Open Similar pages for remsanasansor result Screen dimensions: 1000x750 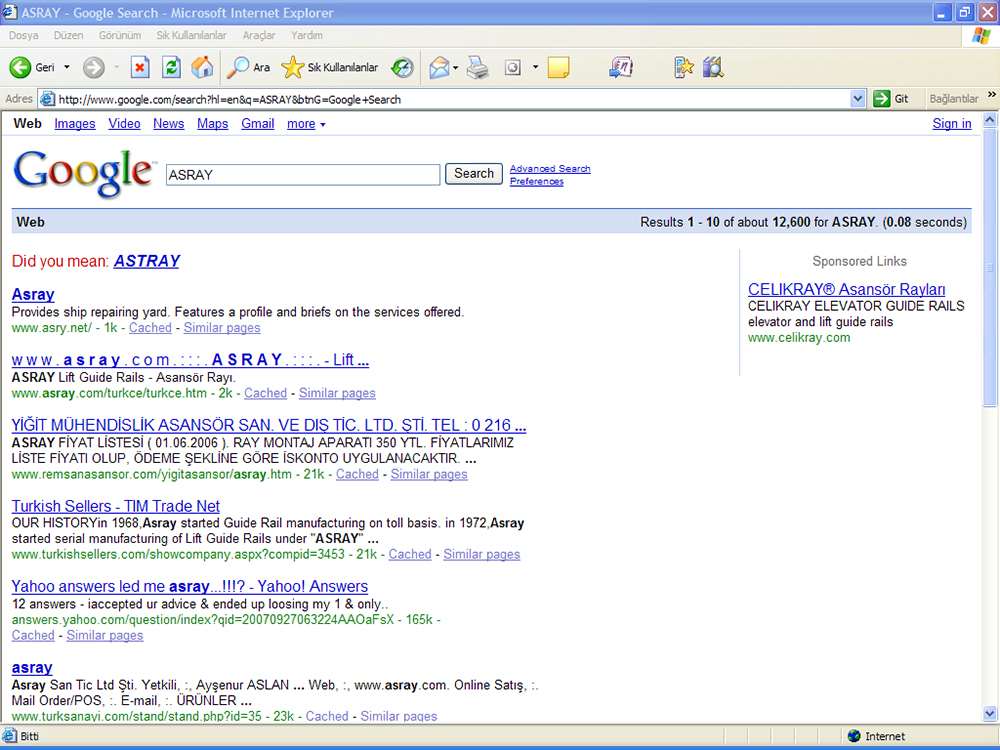coord(429,474)
